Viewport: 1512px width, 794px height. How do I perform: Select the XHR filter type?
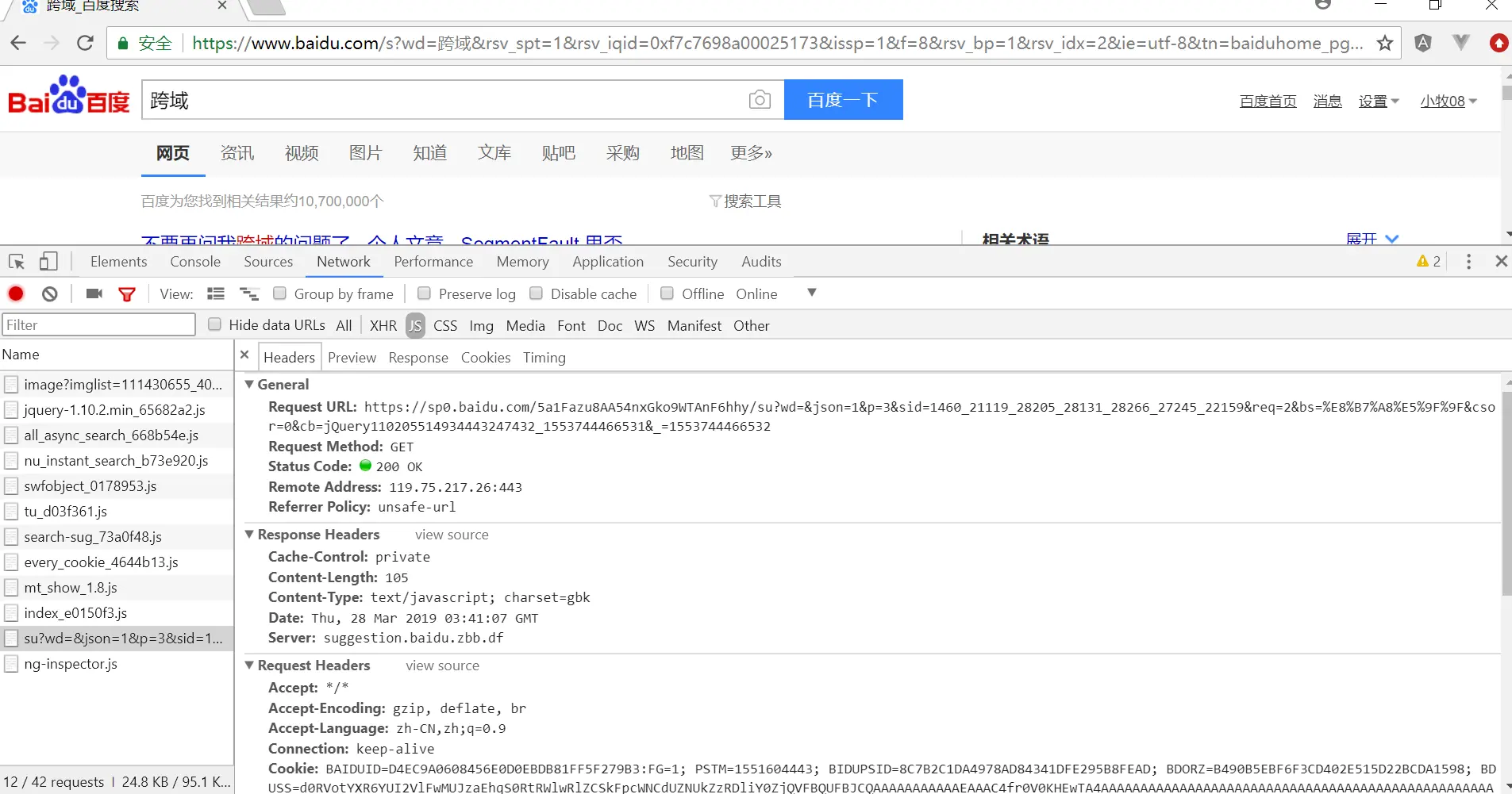pyautogui.click(x=383, y=325)
